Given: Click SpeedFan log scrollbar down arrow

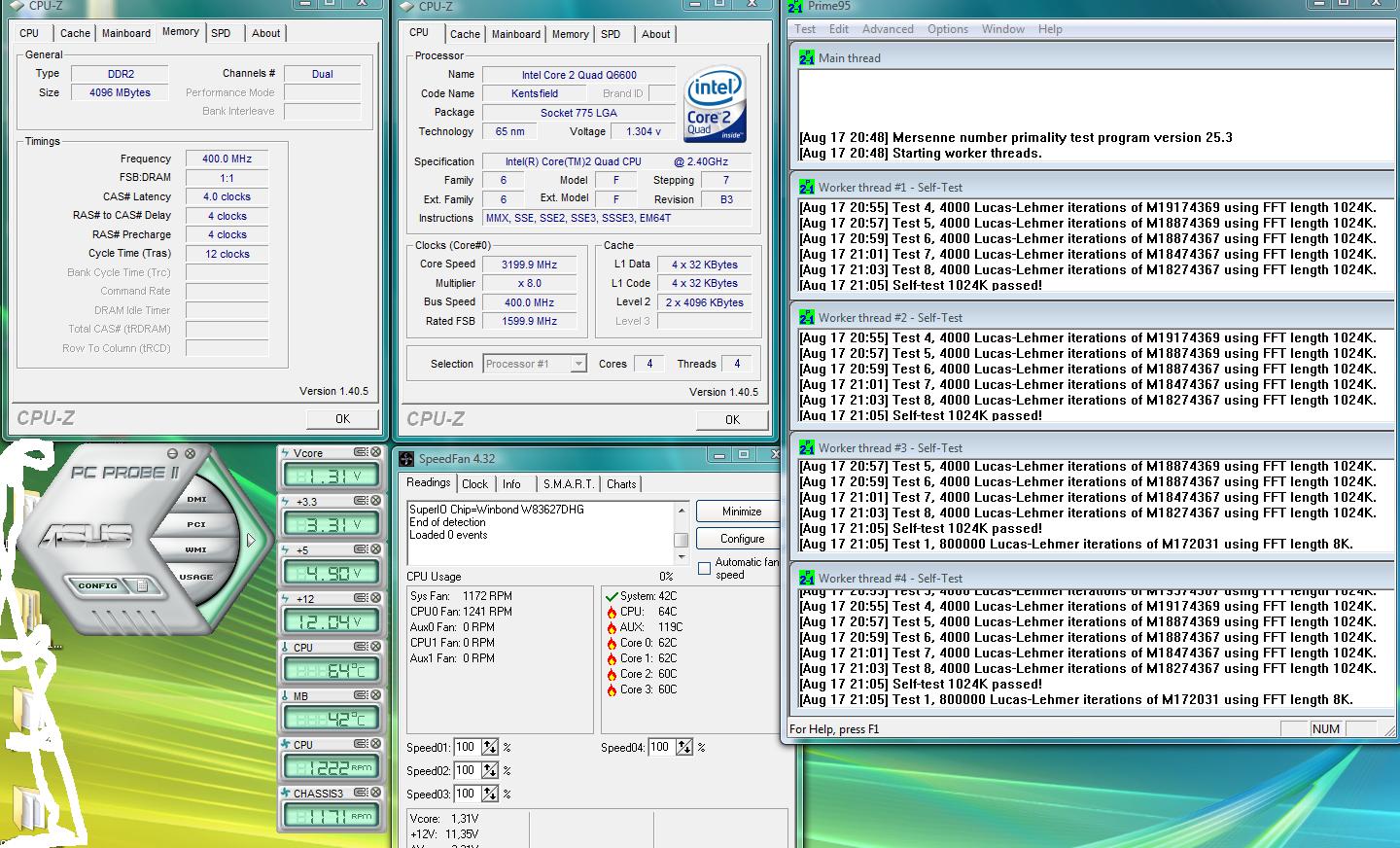Looking at the screenshot, I should click(681, 556).
